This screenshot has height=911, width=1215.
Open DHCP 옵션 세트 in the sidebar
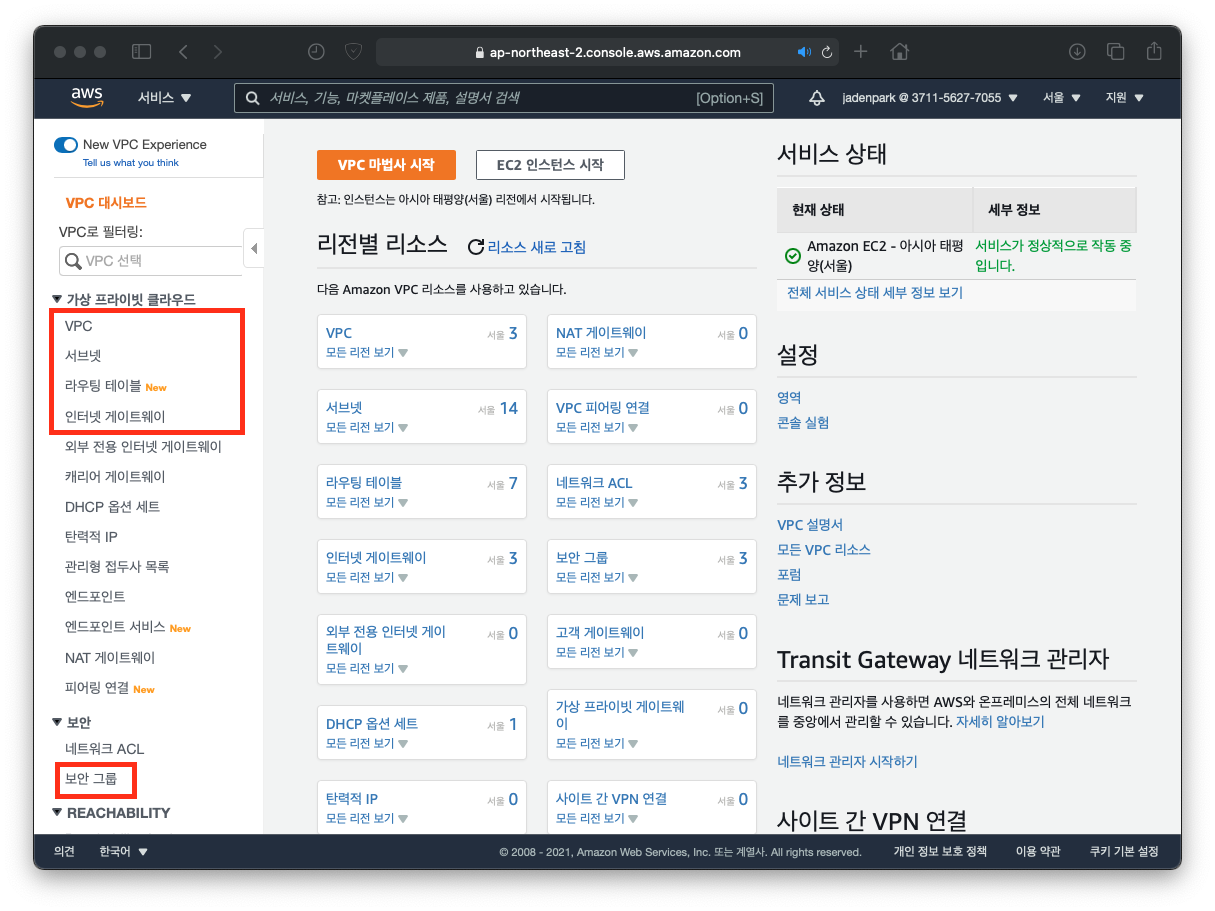point(112,506)
